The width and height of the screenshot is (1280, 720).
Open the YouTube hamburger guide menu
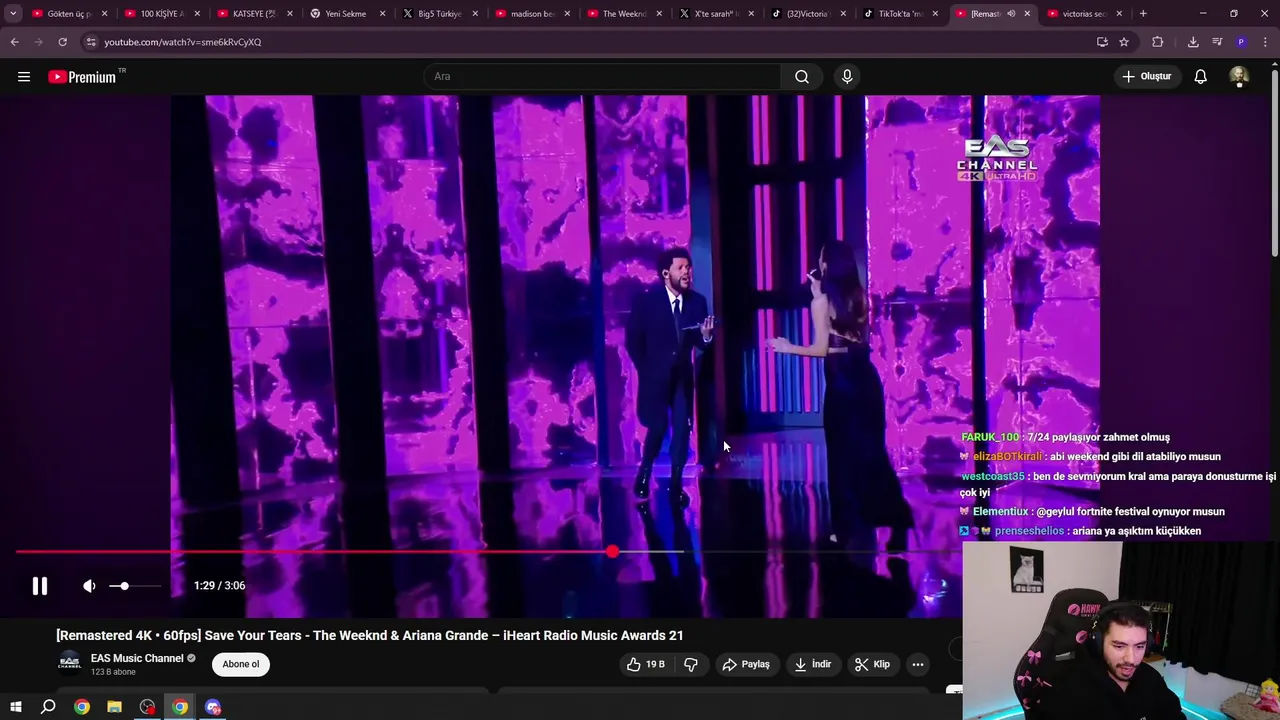[24, 76]
